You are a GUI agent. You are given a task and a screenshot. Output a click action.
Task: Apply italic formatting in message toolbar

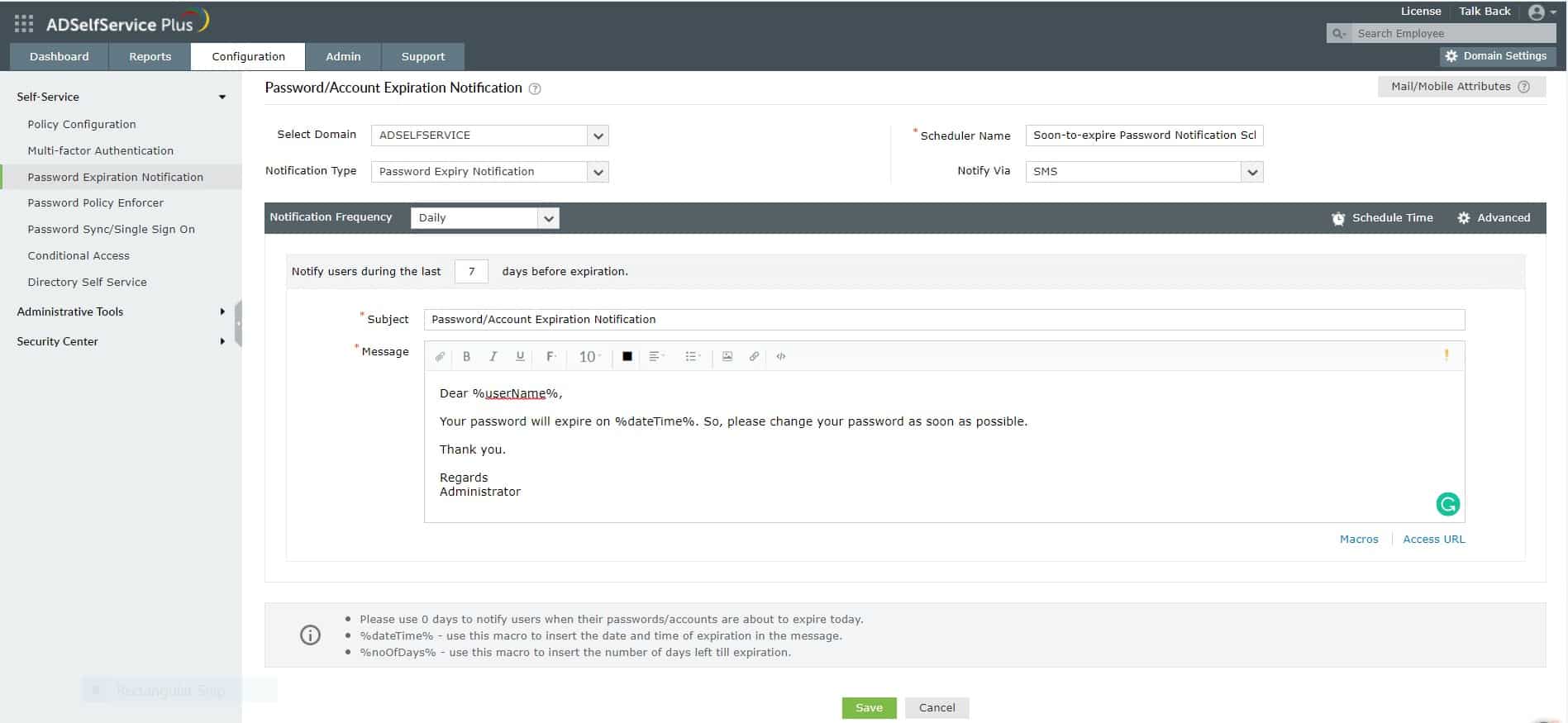493,356
